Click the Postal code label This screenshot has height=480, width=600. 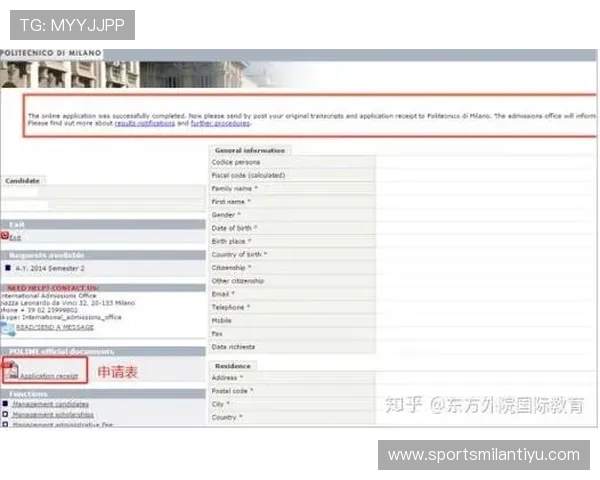[232, 391]
